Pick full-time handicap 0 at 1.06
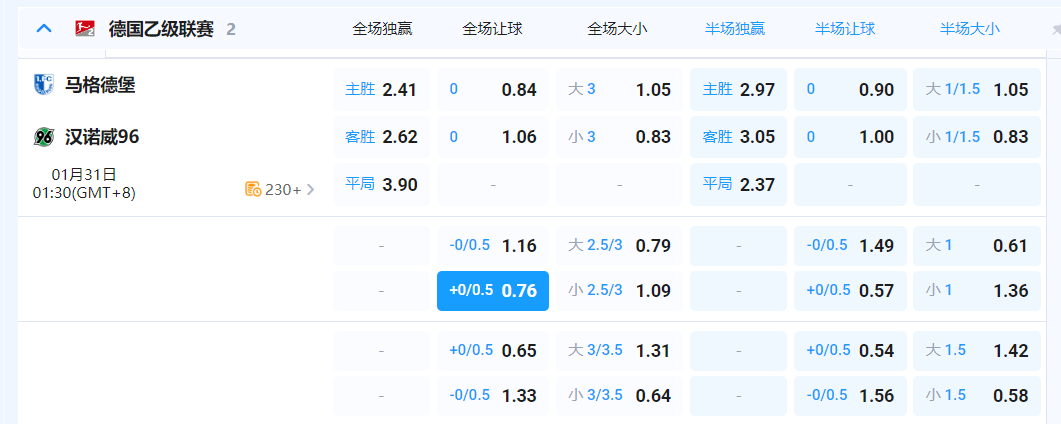The height and width of the screenshot is (424, 1061). [493, 137]
